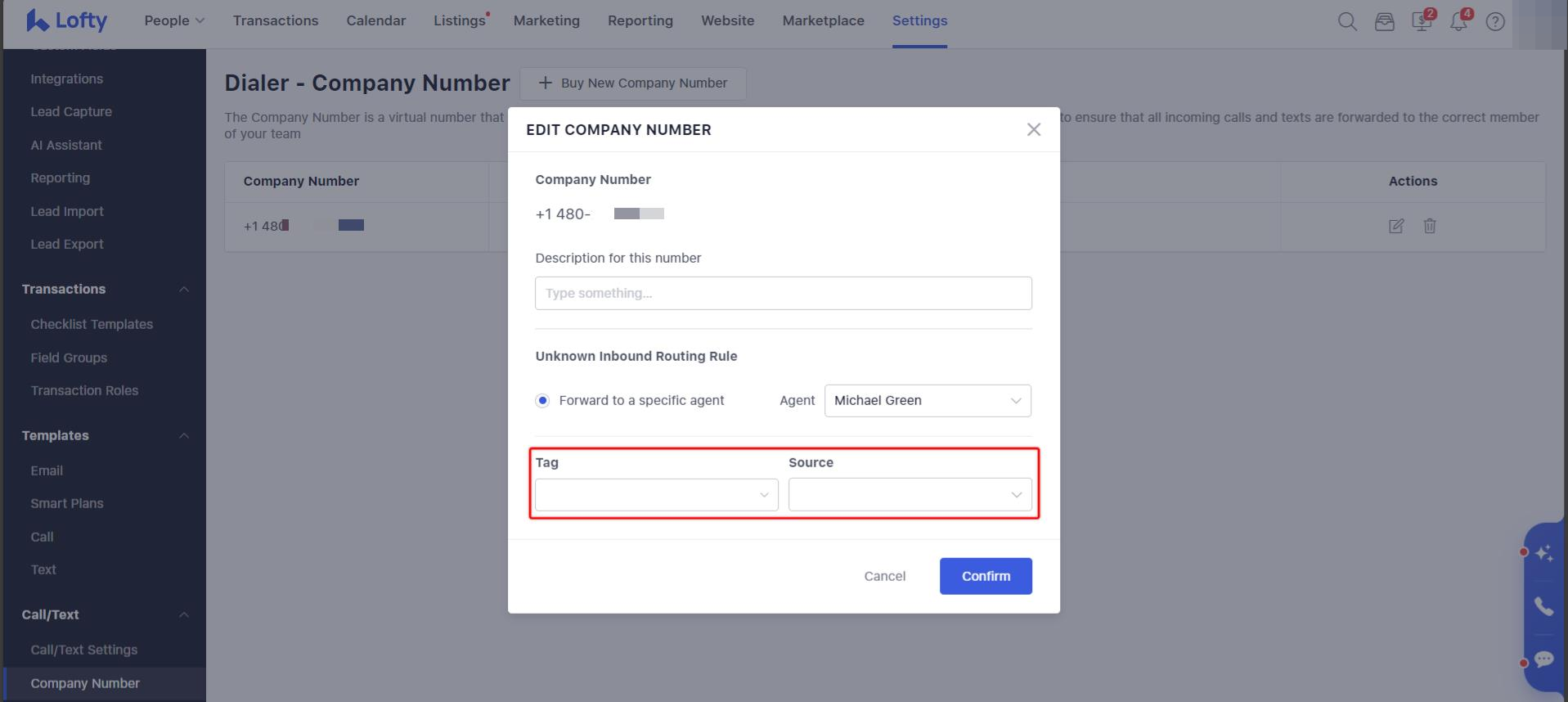
Task: Click Cancel in the dialog
Action: click(884, 576)
